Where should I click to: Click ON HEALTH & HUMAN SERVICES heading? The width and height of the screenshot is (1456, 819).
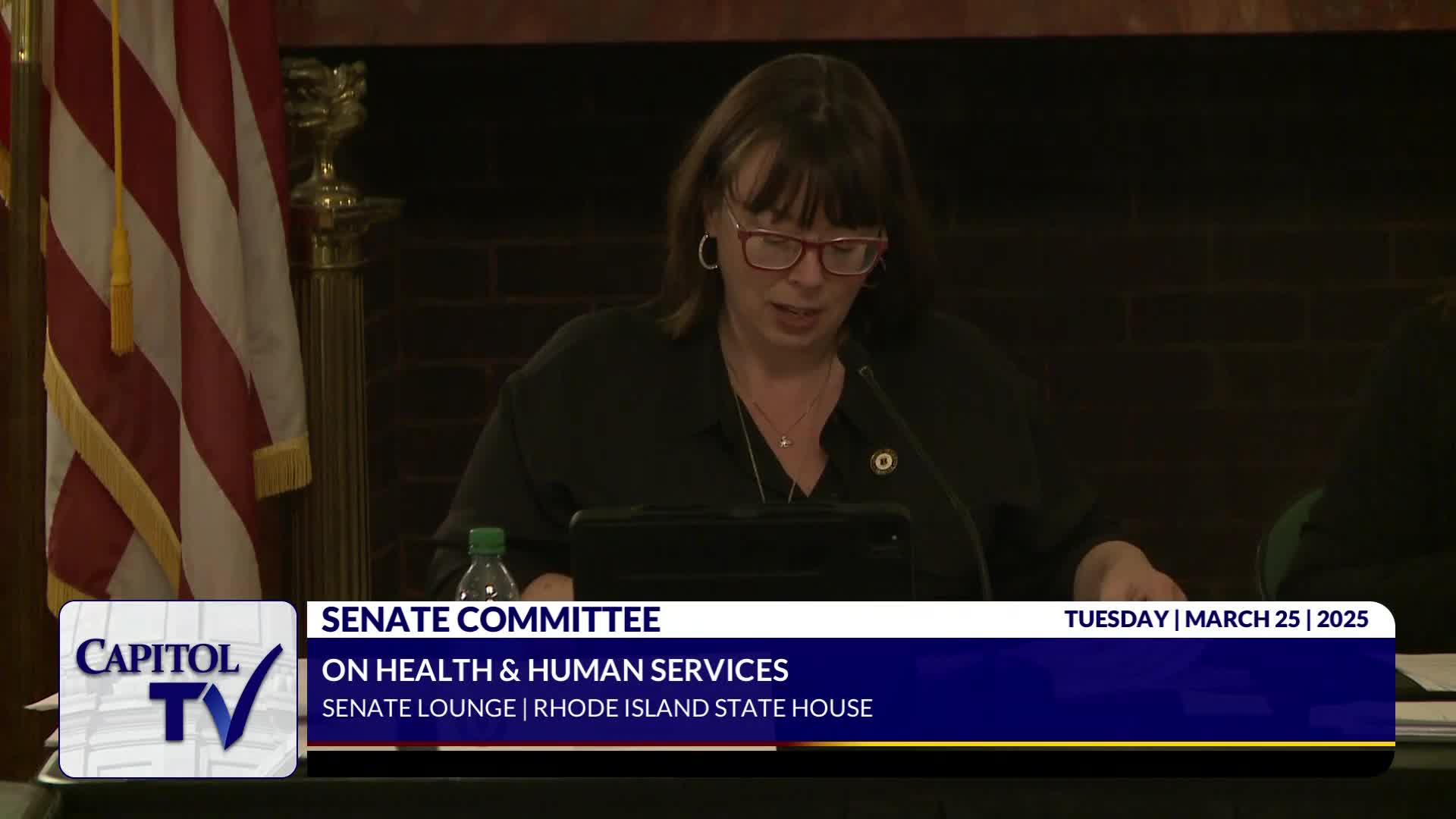point(554,670)
